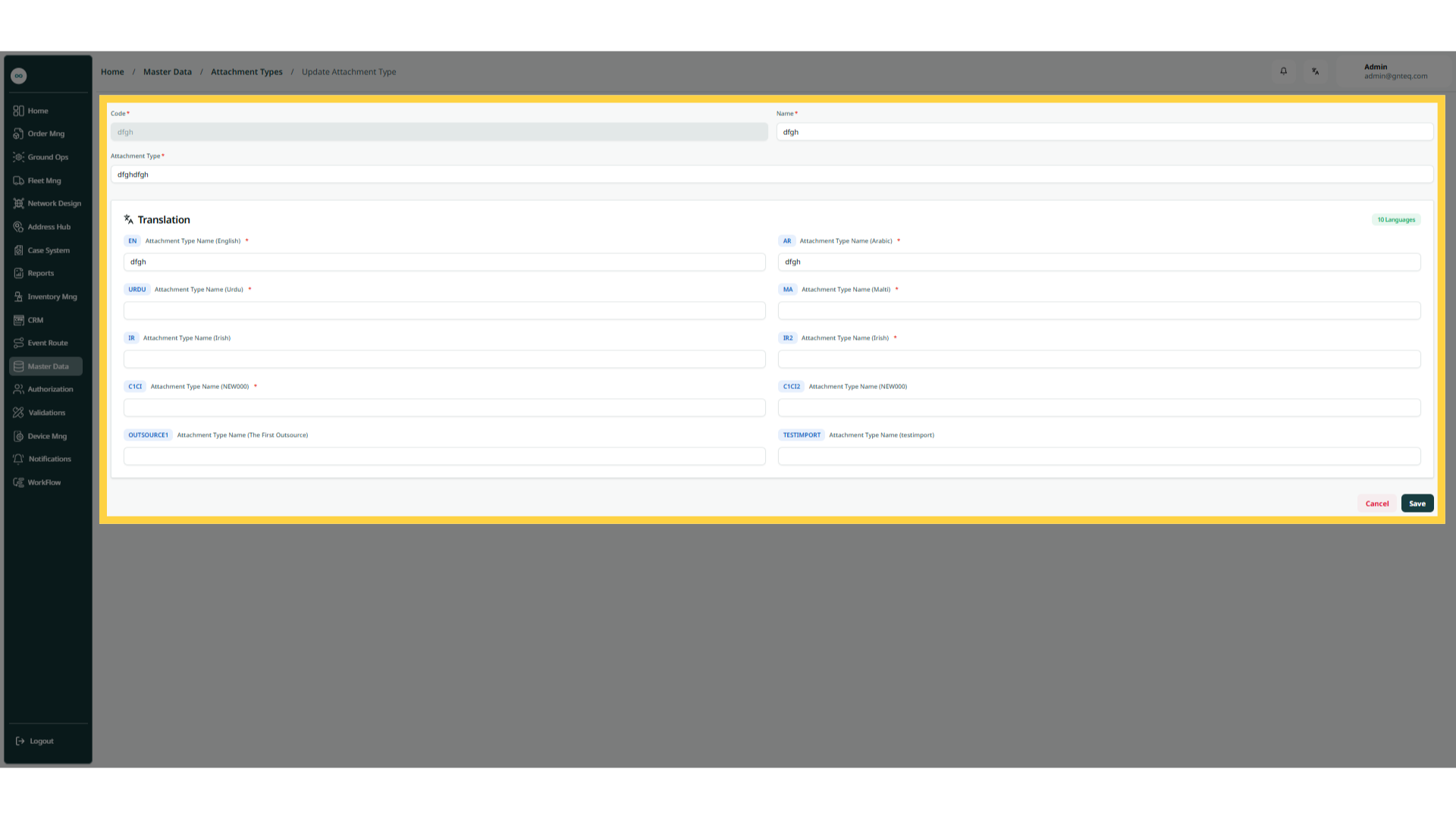Click the Translation heading
The width and height of the screenshot is (1456, 819).
(164, 220)
